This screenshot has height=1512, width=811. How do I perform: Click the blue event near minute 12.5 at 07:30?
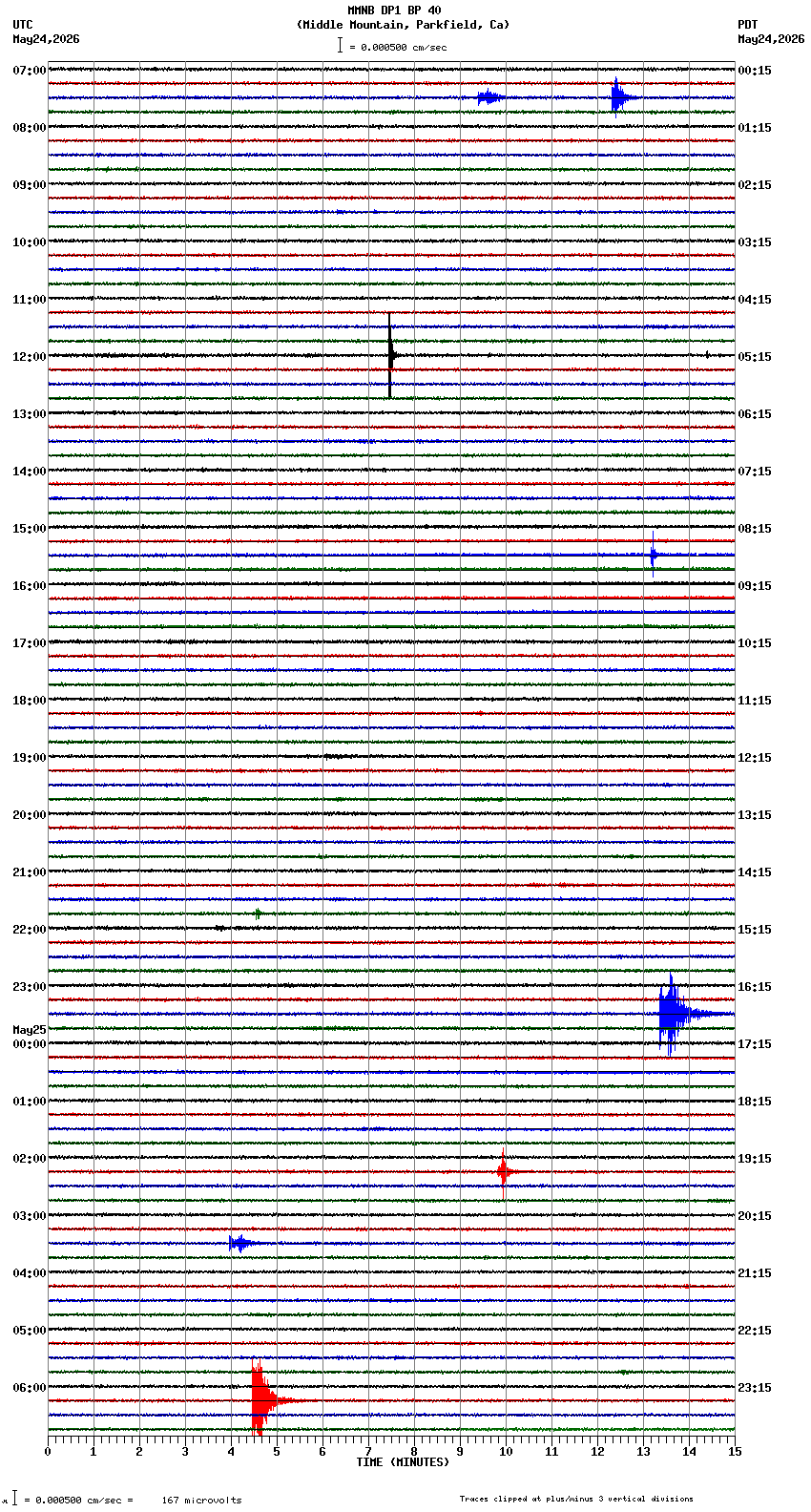620,96
